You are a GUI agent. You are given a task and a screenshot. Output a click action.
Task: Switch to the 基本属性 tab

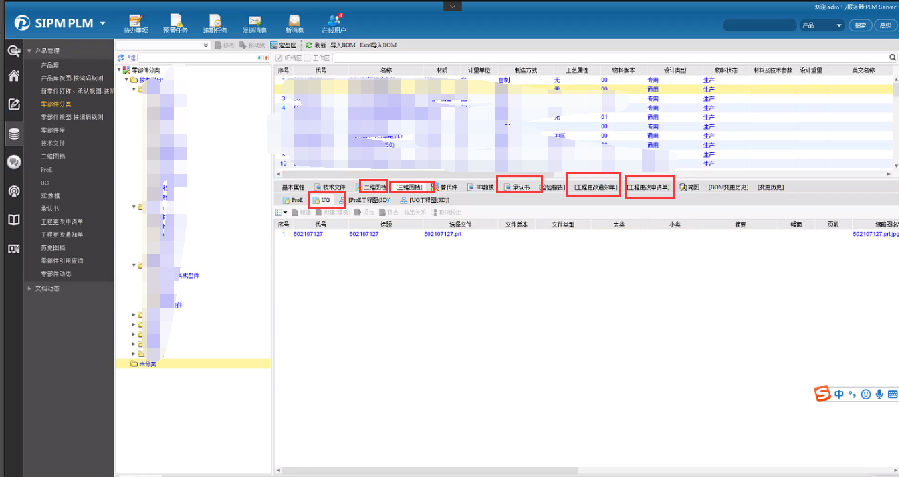tap(292, 187)
